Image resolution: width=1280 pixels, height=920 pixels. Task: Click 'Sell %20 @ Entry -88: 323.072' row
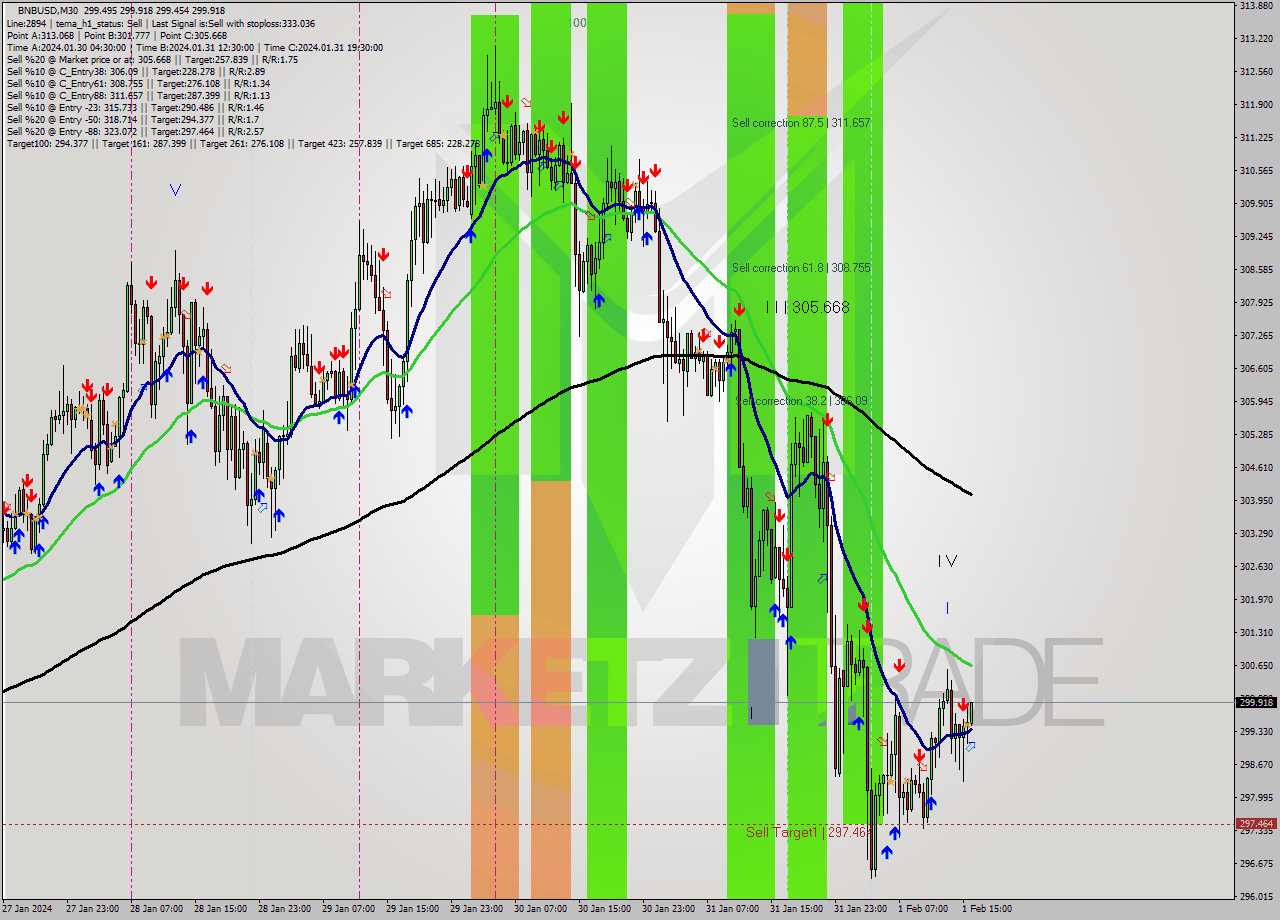(x=135, y=131)
